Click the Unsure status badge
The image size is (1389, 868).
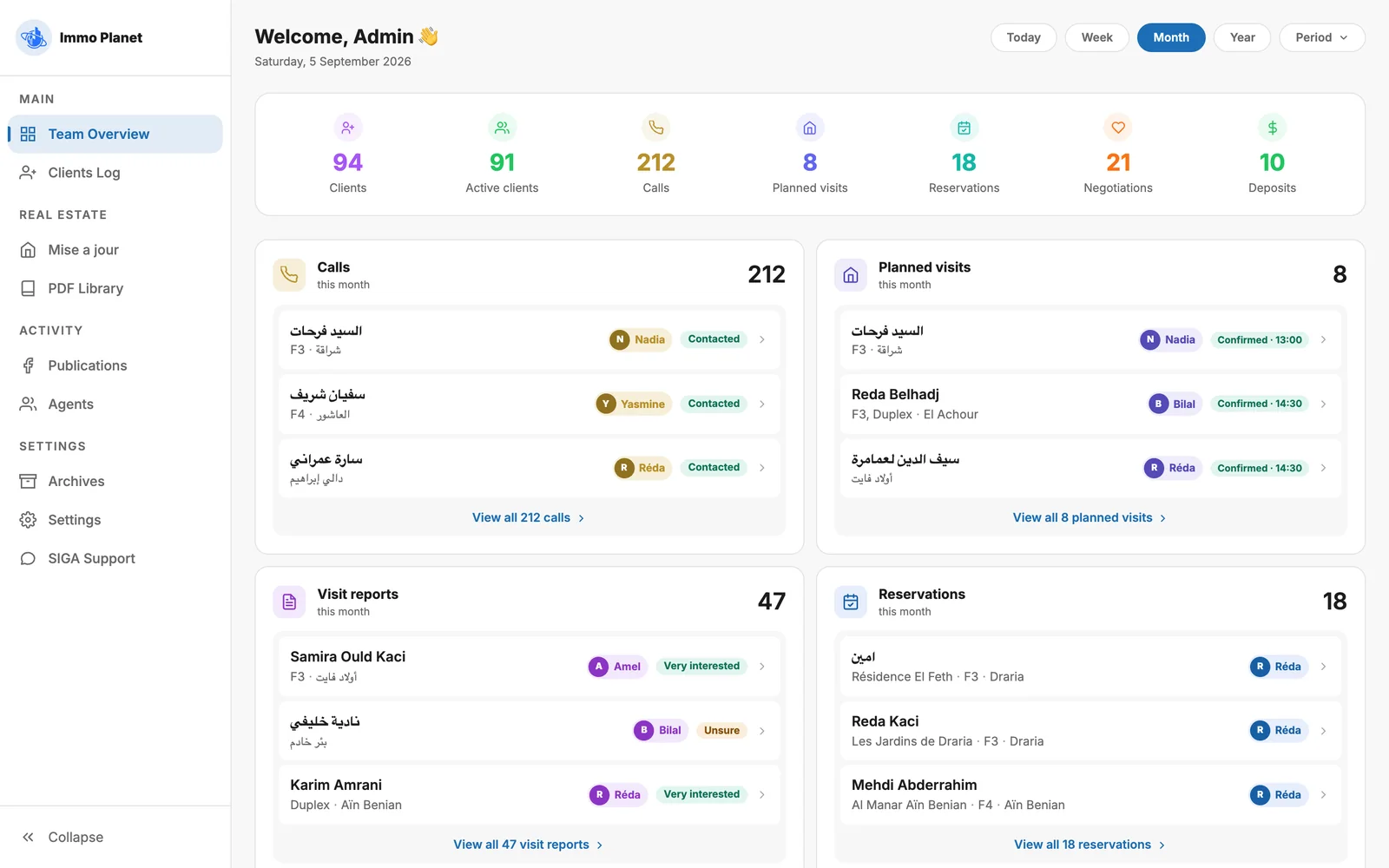(721, 731)
